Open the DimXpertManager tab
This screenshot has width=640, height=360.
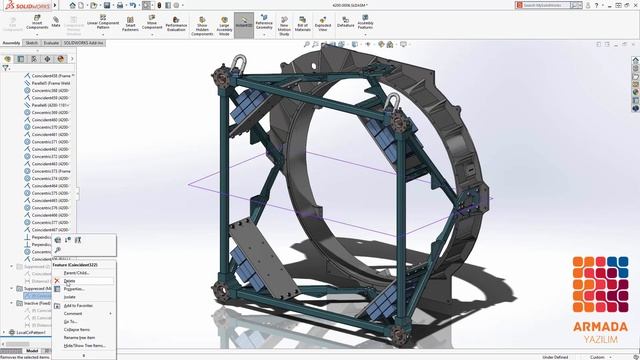47,59
